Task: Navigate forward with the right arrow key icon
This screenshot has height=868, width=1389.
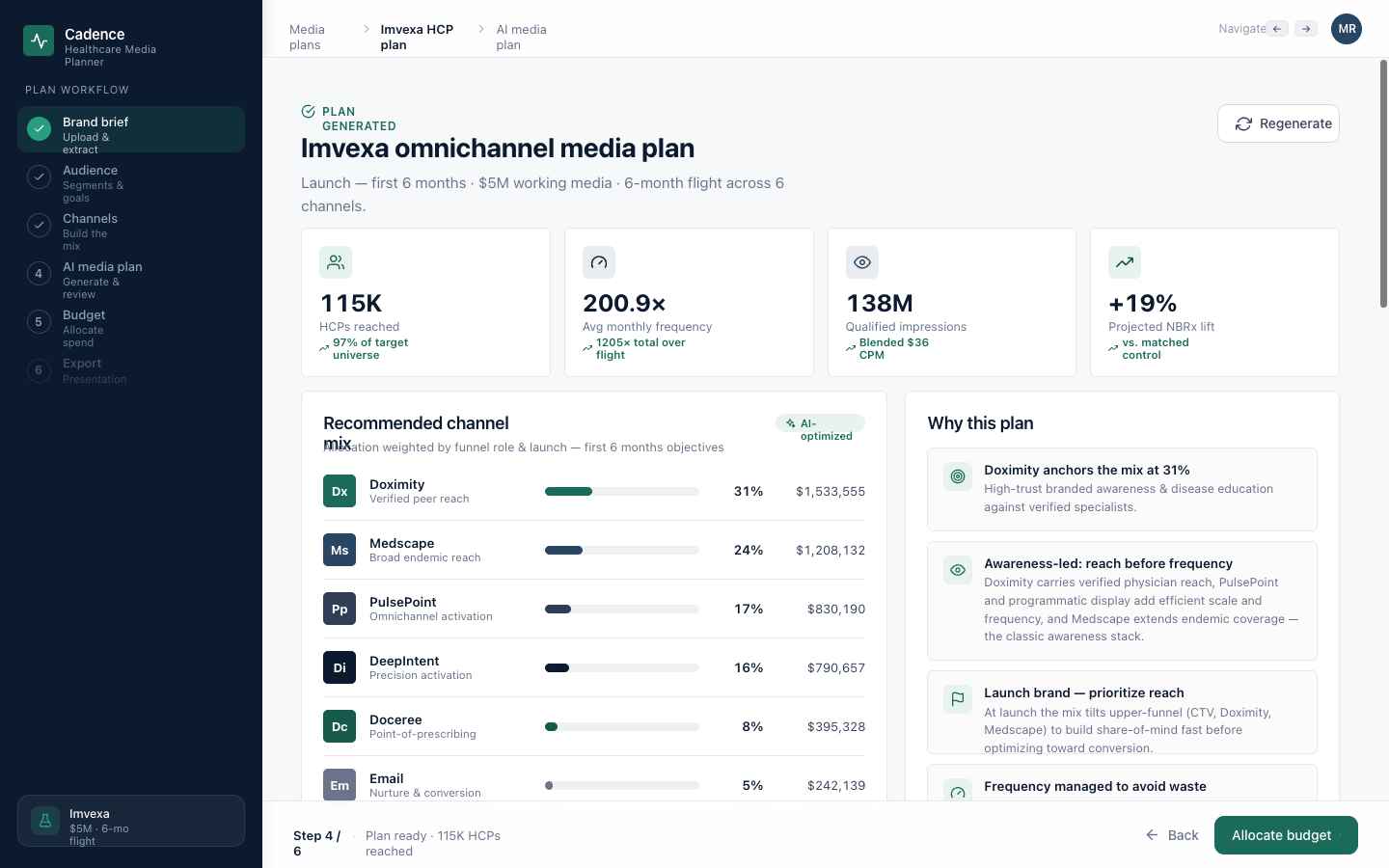Action: 1306,29
